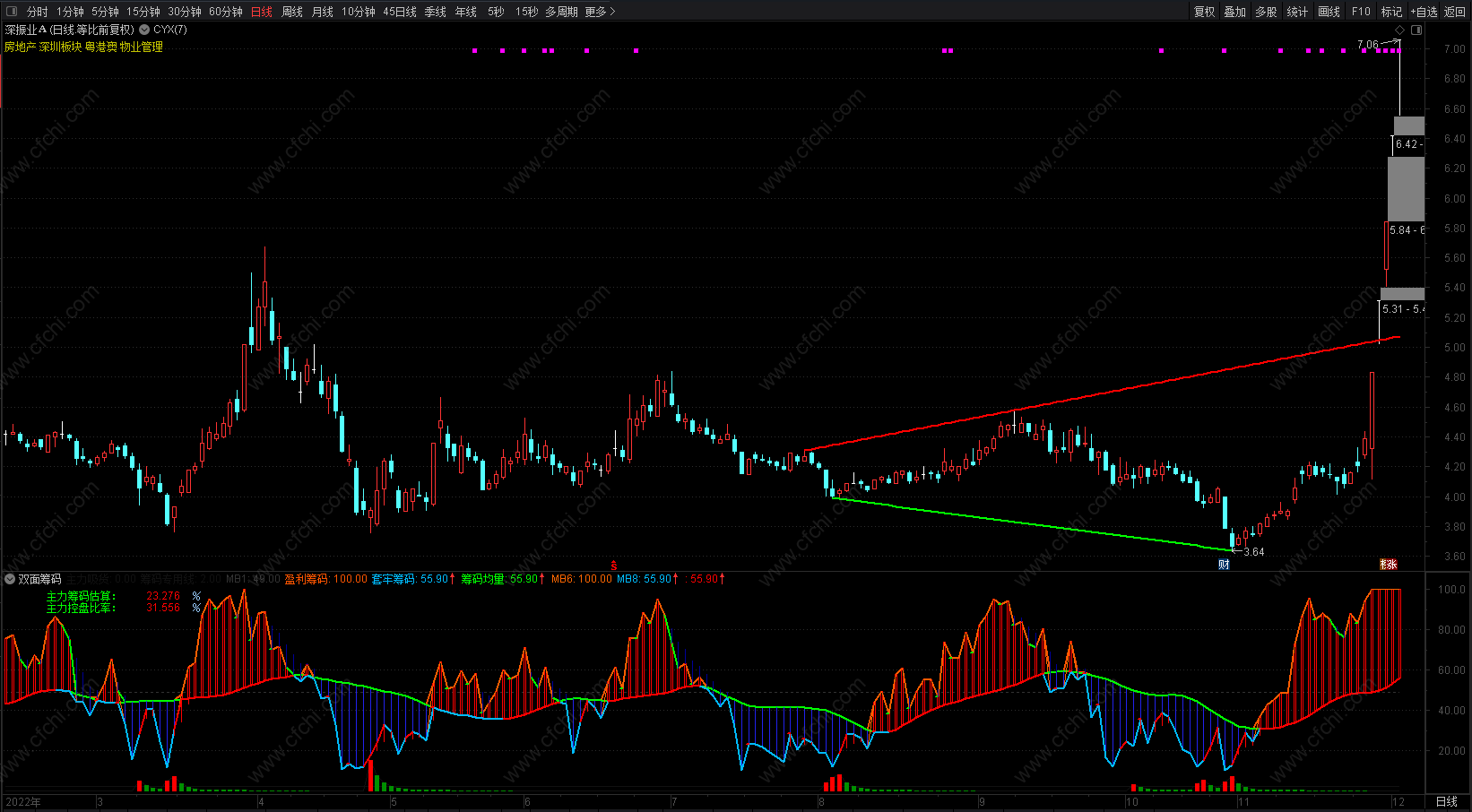Toggle the left sidebar panel icon
The width and height of the screenshot is (1472, 812).
pos(10,12)
